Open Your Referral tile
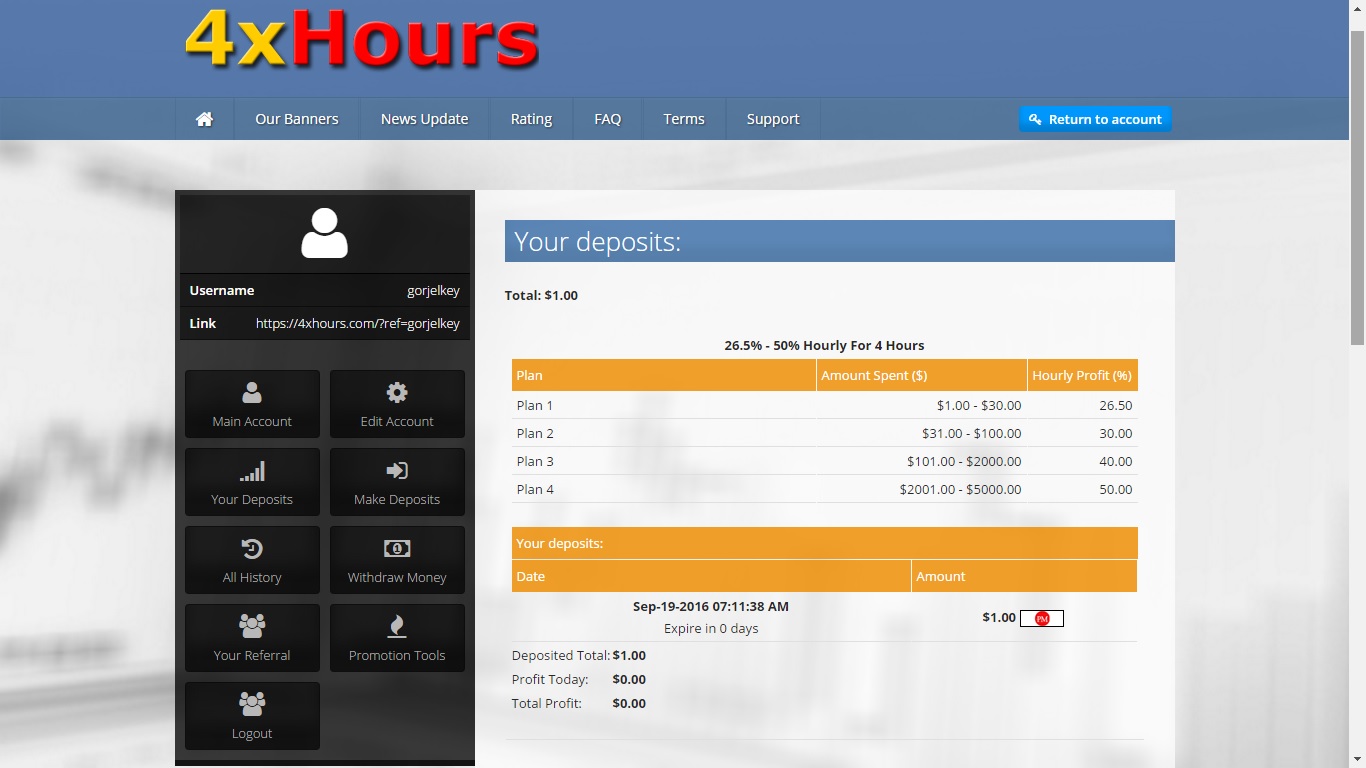The height and width of the screenshot is (768, 1366). [x=252, y=638]
